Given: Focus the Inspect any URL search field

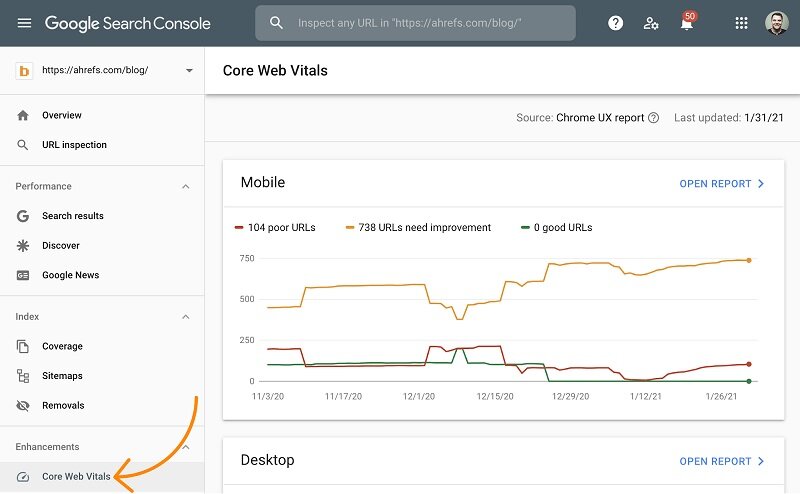Looking at the screenshot, I should click(415, 23).
